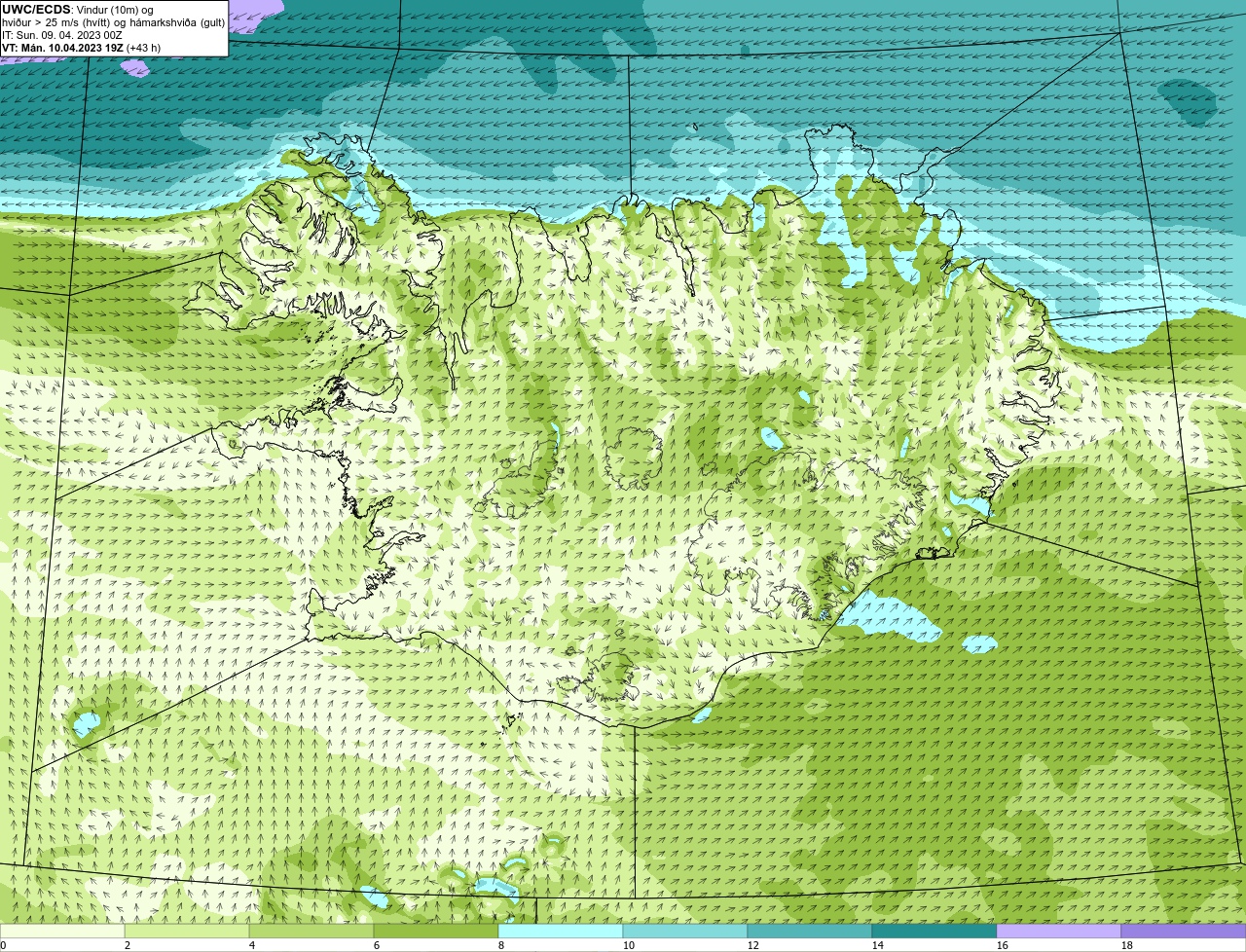This screenshot has width=1246, height=952.
Task: Click the legend tick label "0"
Action: coord(3,945)
